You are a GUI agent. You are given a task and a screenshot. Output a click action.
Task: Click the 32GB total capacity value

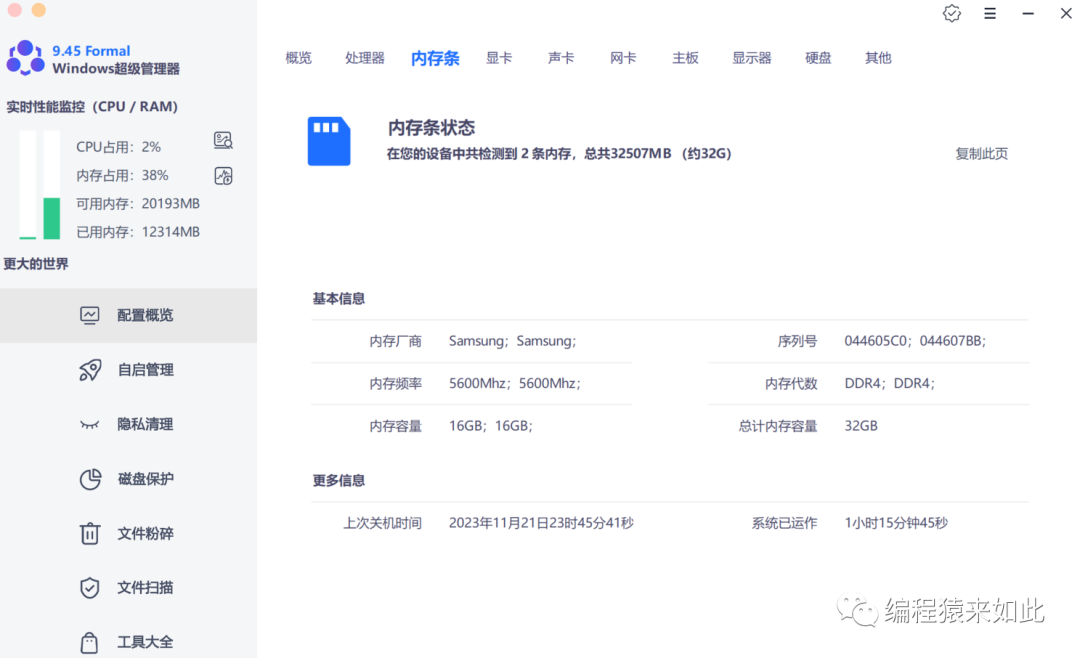coord(861,426)
